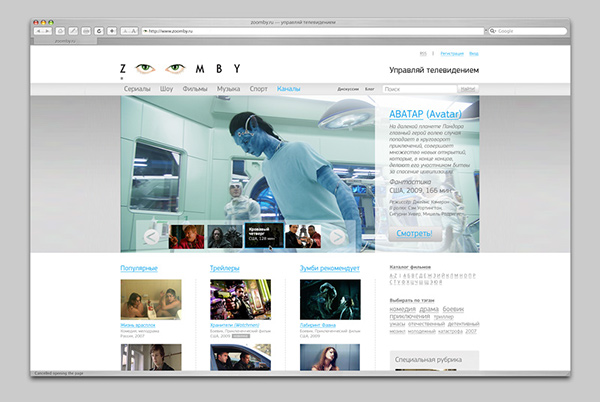Screen dimensions: 600x402
Task: Click the Google search field in toolbar
Action: point(528,31)
